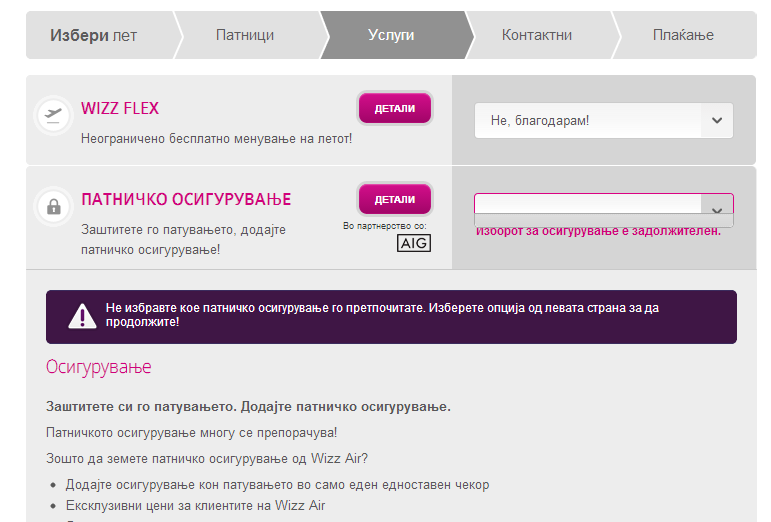
Task: Open the WIZZ FLEX 'Не, благодарам!' dropdown
Action: (604, 120)
